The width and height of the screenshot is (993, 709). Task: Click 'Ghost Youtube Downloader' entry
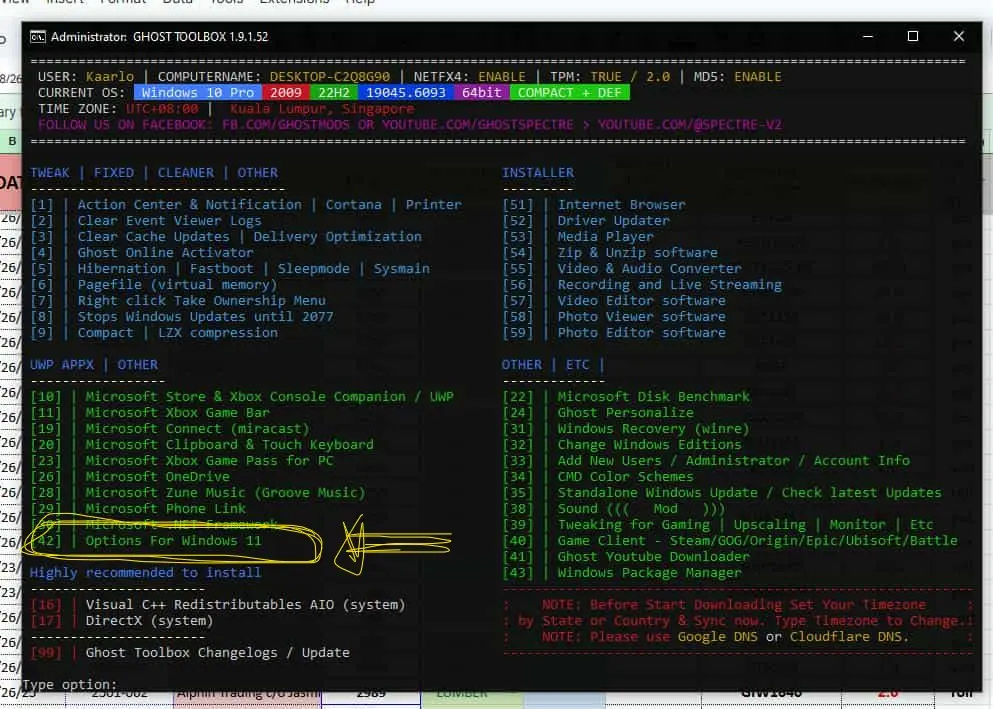(x=653, y=557)
